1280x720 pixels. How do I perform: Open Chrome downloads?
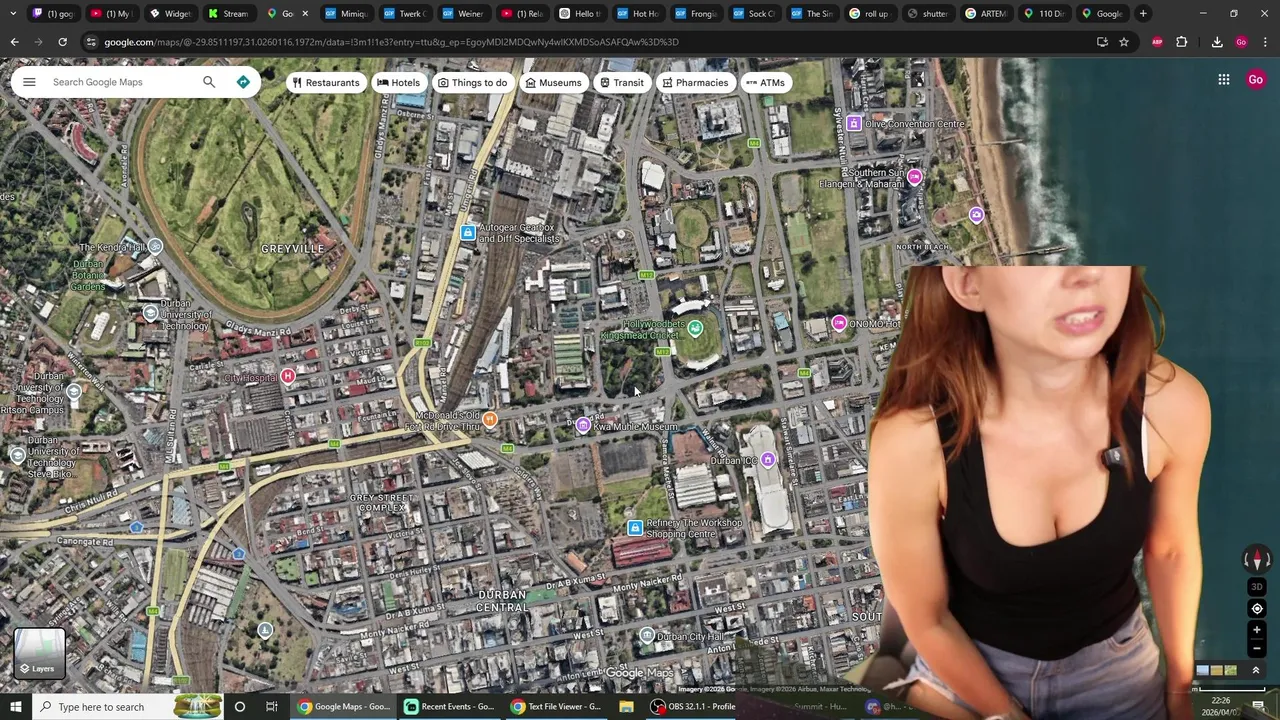pyautogui.click(x=1217, y=42)
